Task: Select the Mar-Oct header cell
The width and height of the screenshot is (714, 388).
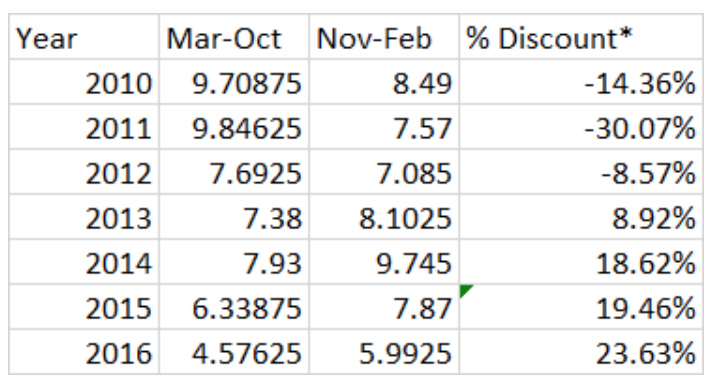Action: click(234, 37)
